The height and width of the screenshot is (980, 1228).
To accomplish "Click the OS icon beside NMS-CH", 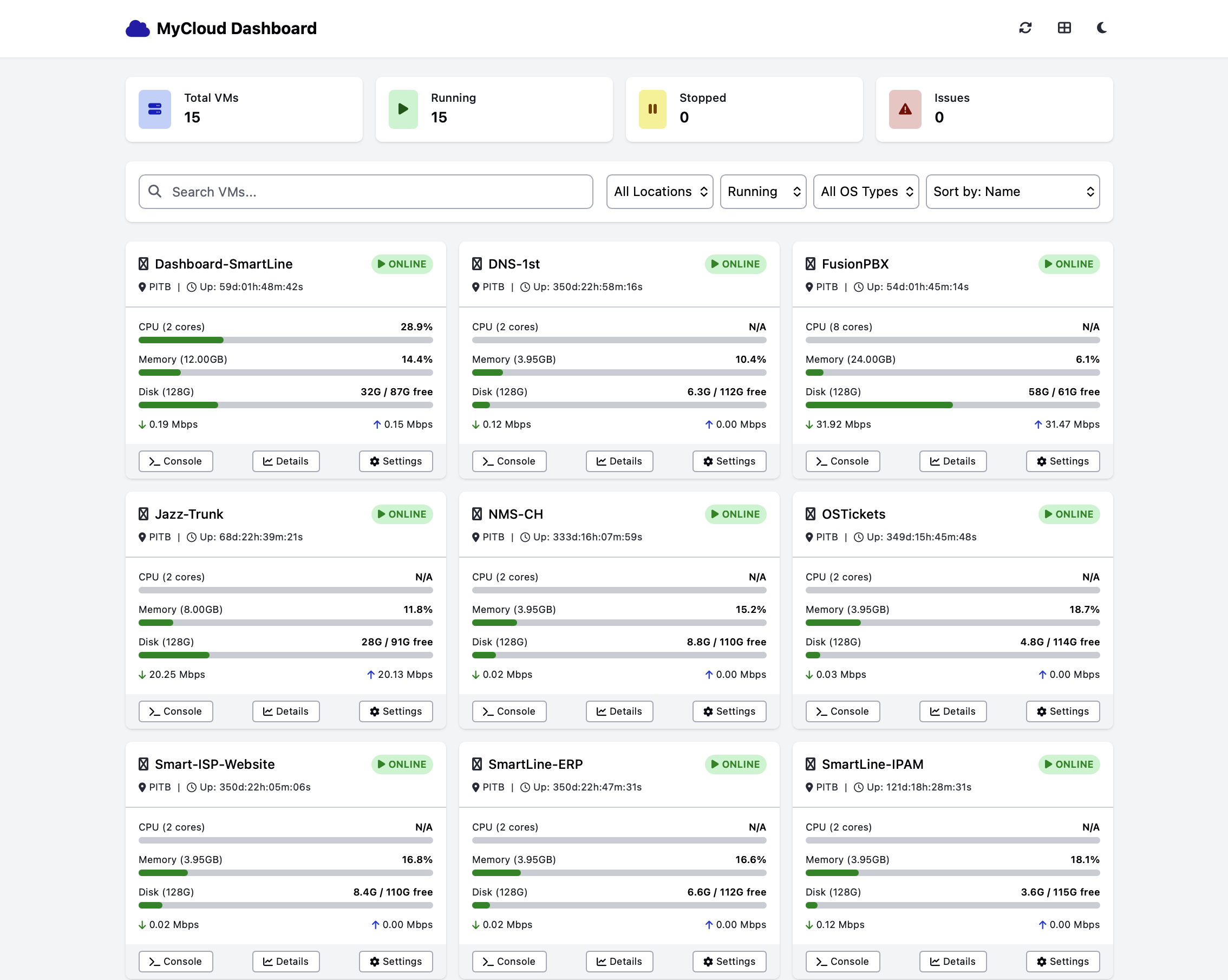I will tap(476, 514).
